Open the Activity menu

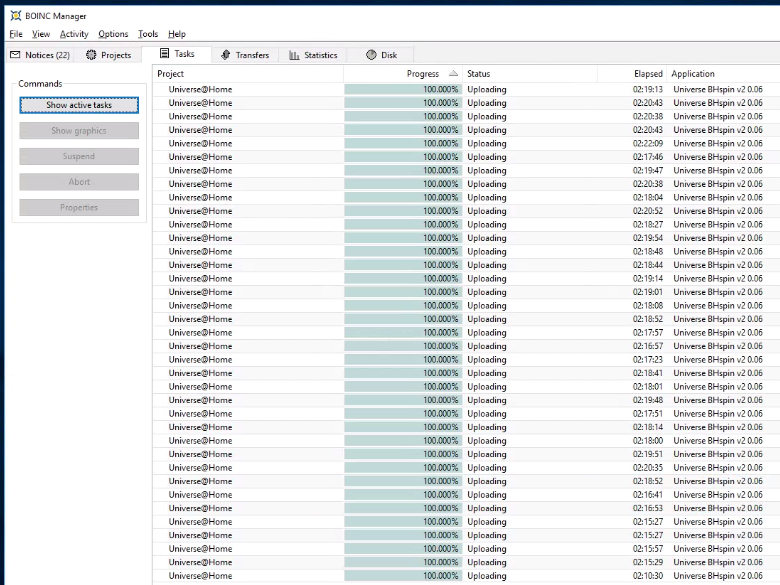(74, 34)
